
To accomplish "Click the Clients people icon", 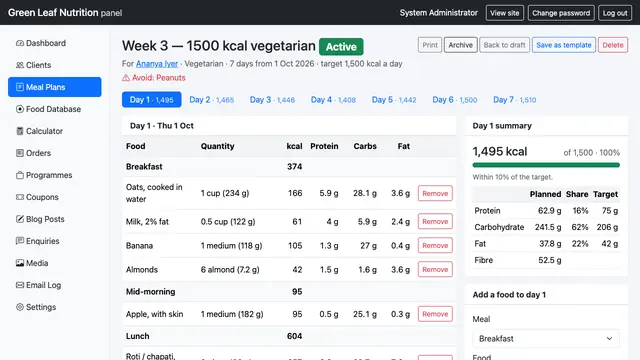I will (20, 65).
